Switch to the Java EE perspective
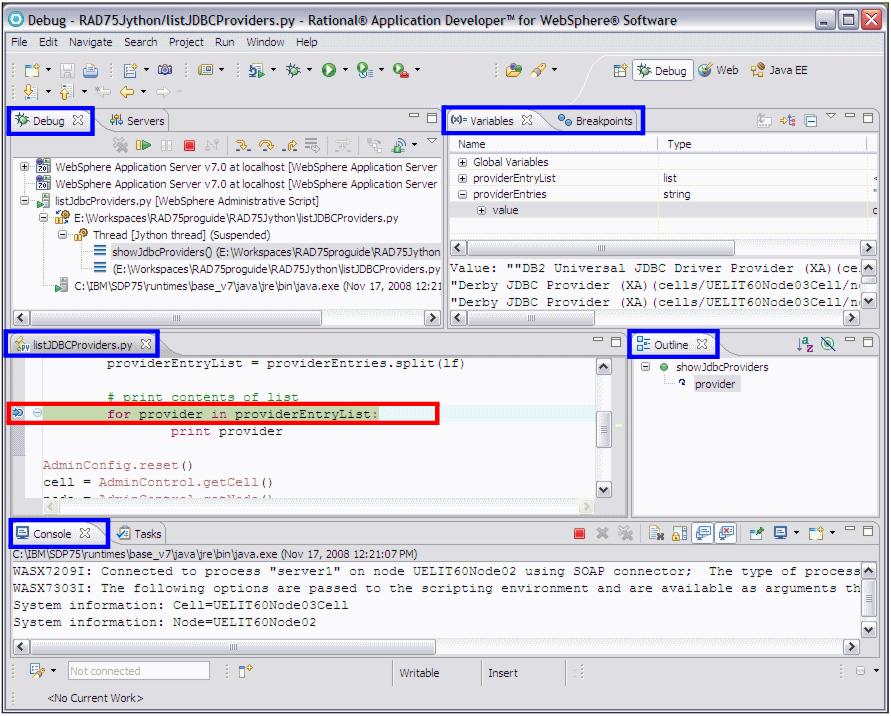 pyautogui.click(x=778, y=70)
